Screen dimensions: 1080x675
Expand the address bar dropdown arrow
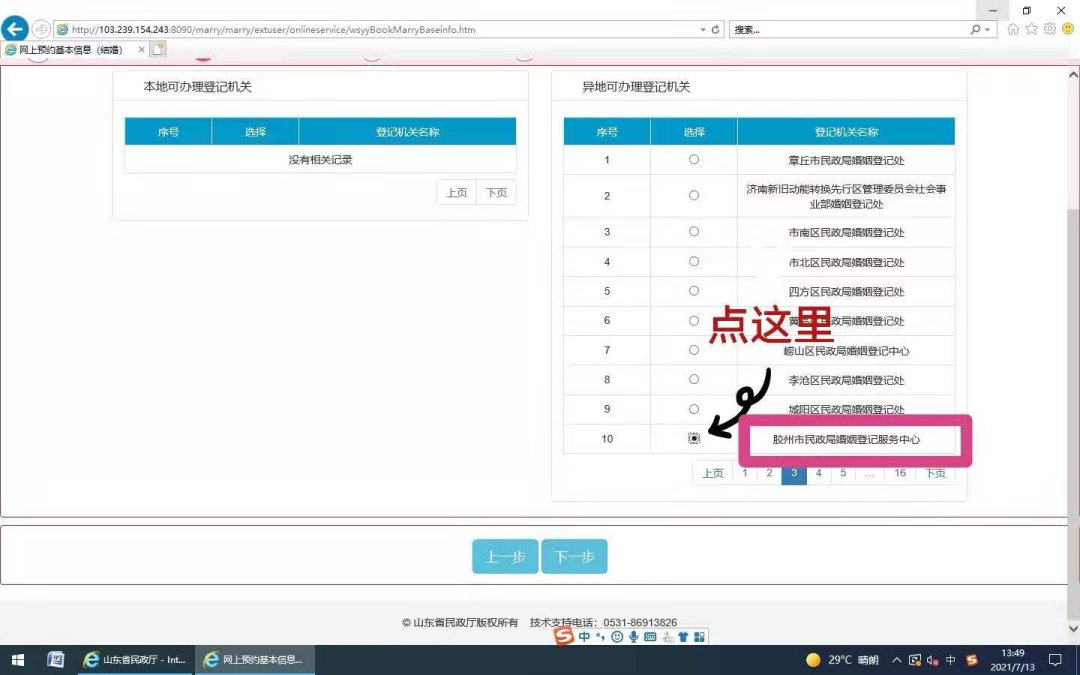(703, 30)
